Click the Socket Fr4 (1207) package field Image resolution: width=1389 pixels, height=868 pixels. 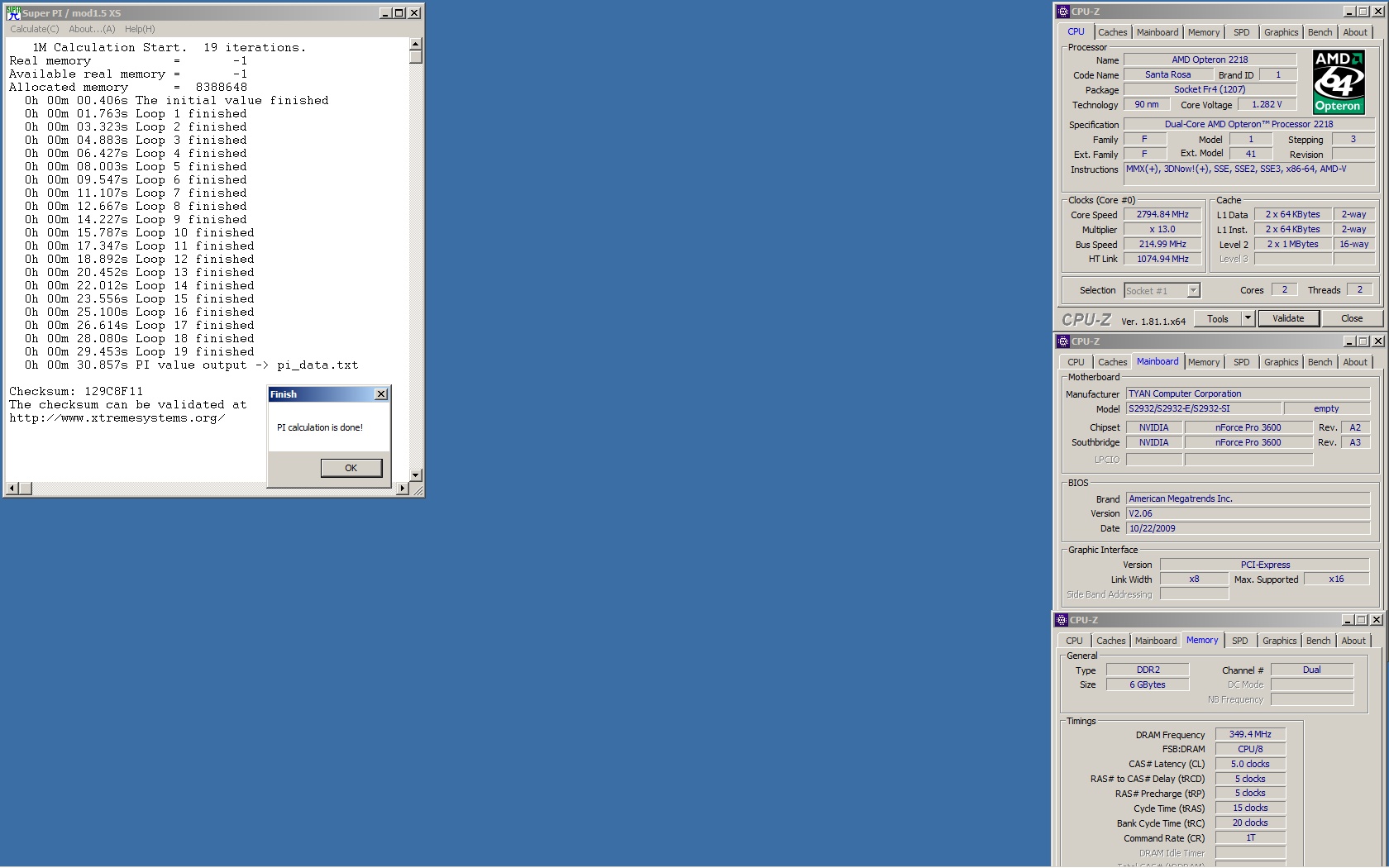tap(1210, 89)
